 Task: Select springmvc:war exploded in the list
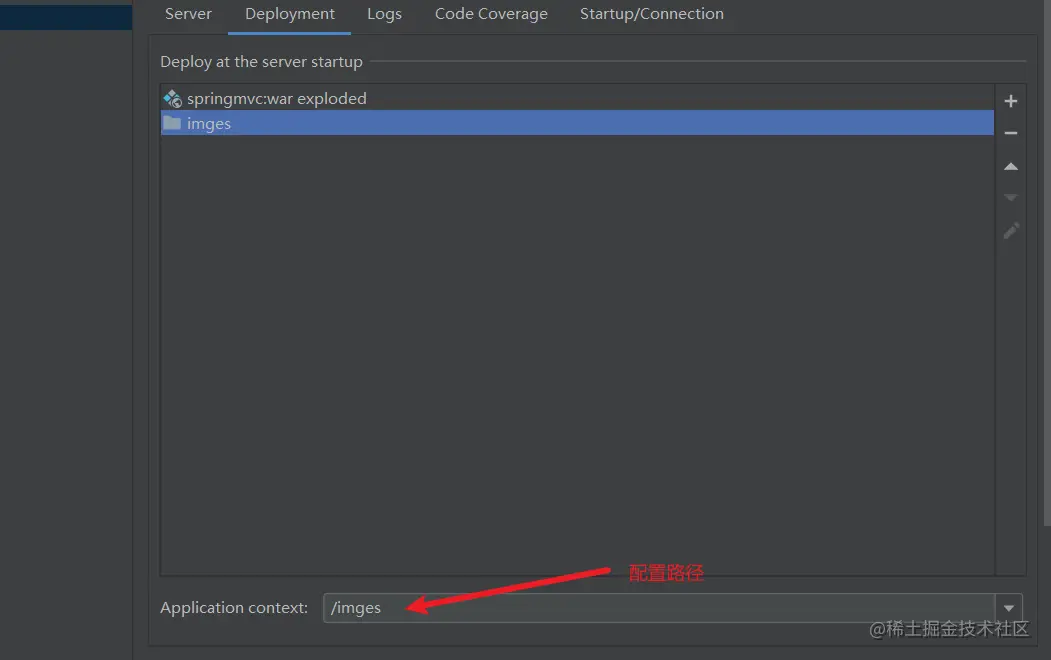tap(577, 98)
